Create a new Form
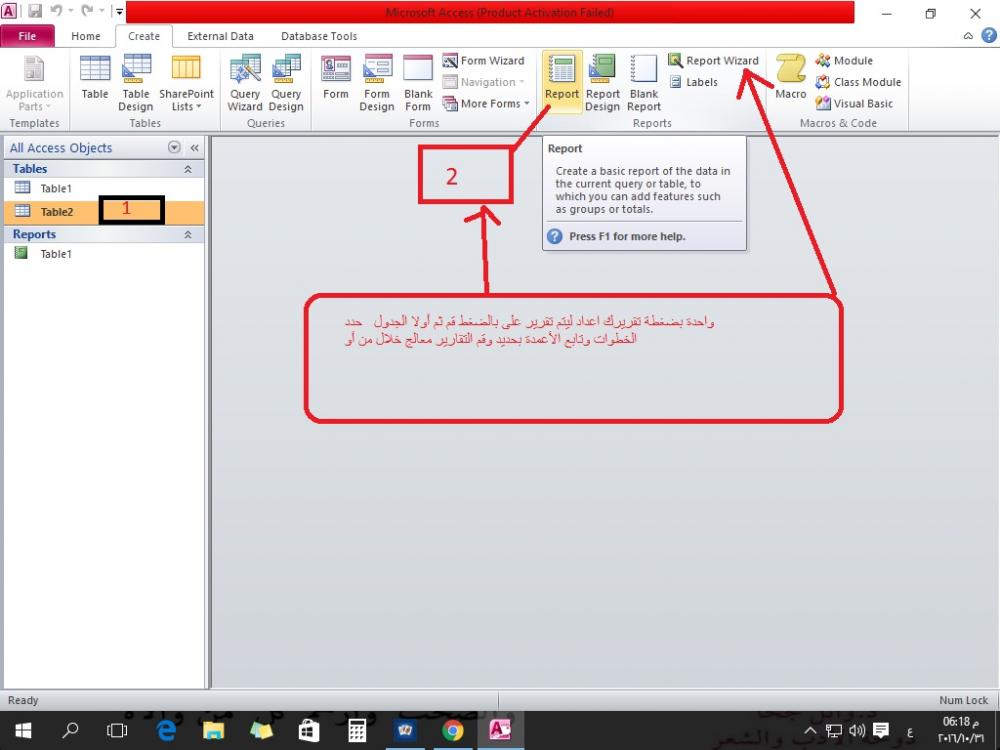This screenshot has width=1000, height=750. tap(335, 77)
